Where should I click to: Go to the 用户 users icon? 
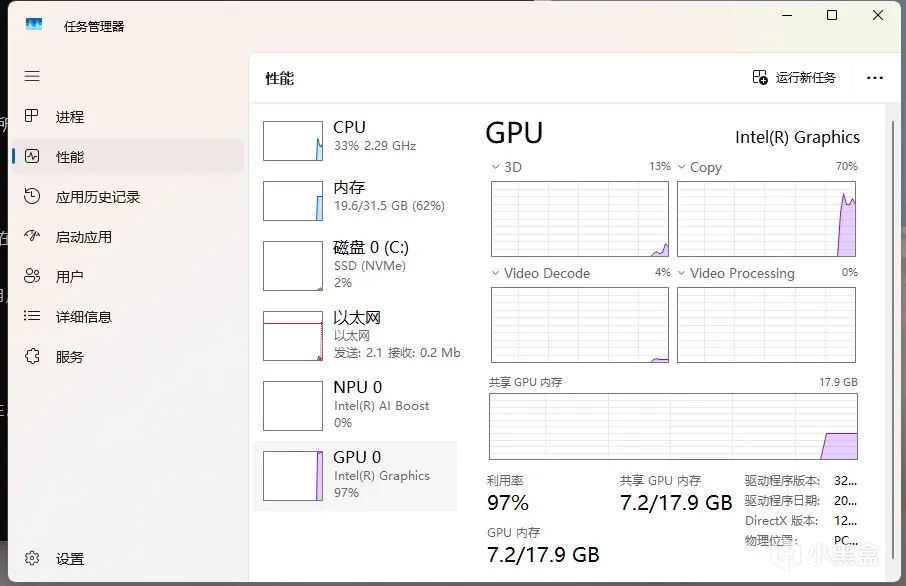click(x=32, y=277)
